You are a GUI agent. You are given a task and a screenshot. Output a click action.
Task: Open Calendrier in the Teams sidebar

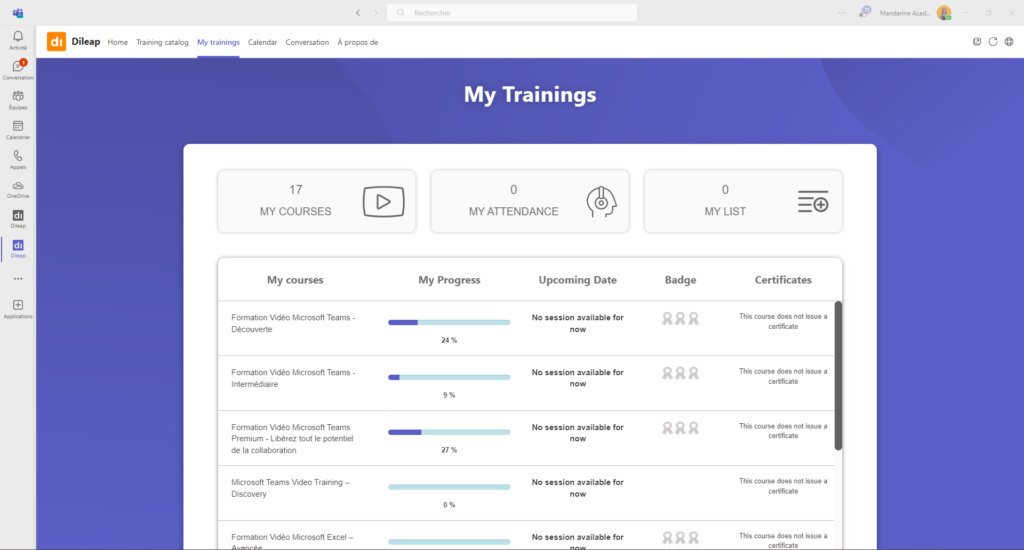[x=18, y=129]
